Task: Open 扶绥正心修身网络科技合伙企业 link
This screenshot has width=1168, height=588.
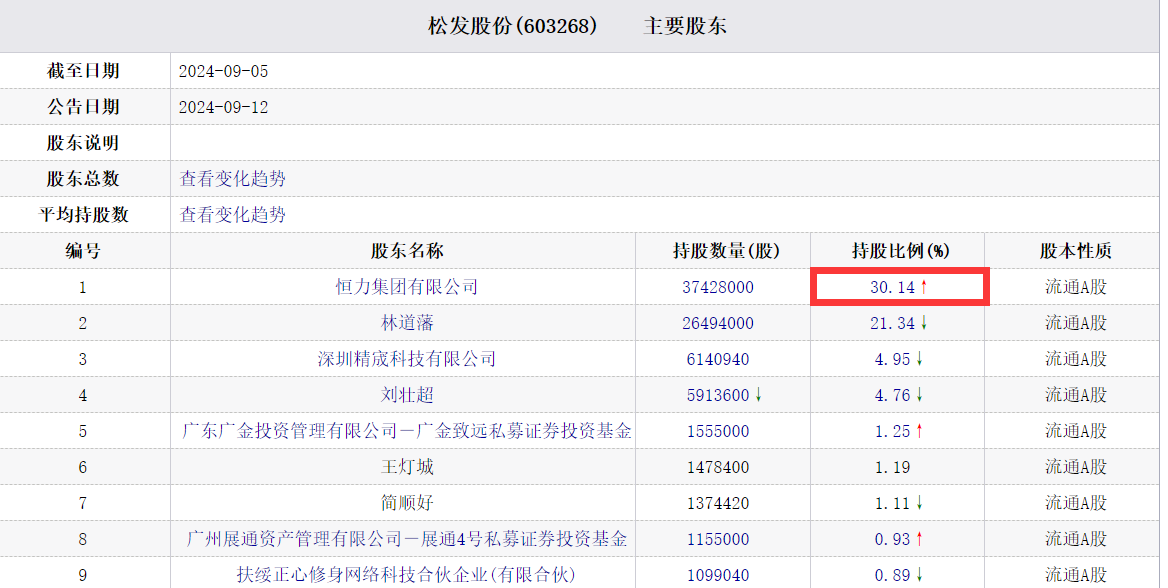Action: (x=407, y=575)
